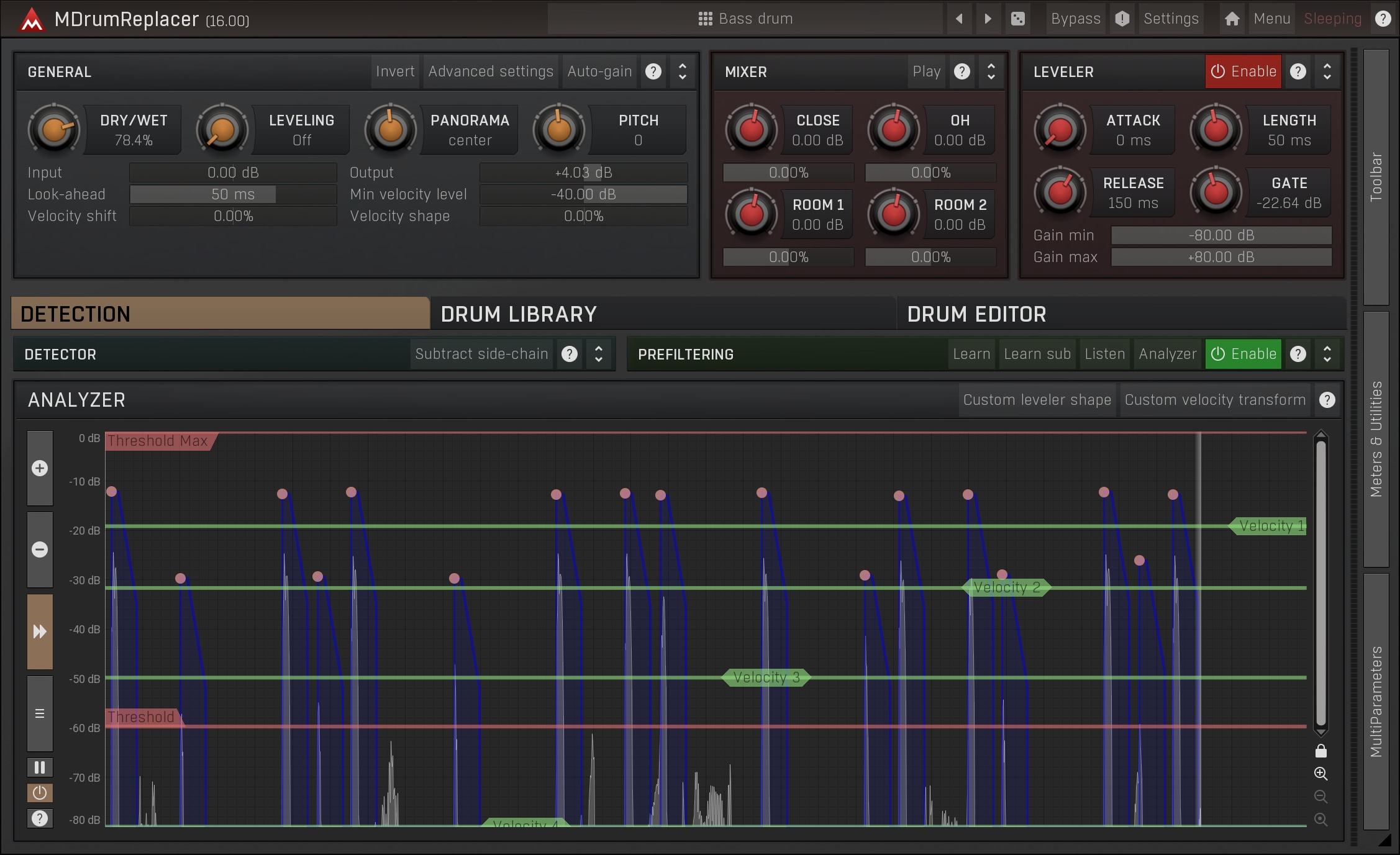The width and height of the screenshot is (1400, 855).
Task: Toggle Bypass for the plugin
Action: 1076,19
